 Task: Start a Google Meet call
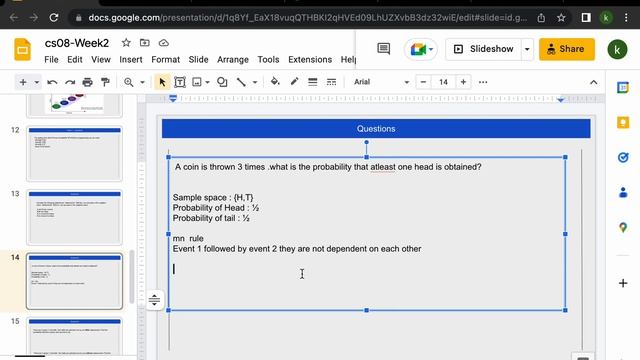point(418,49)
